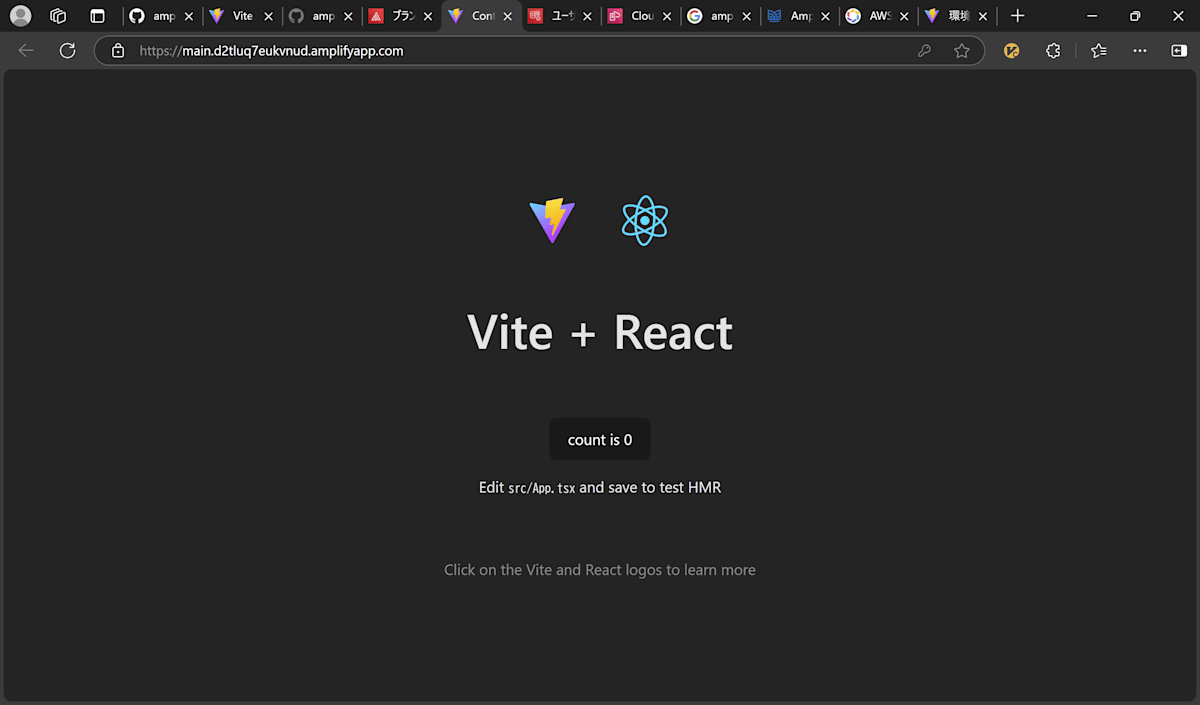Viewport: 1200px width, 705px height.
Task: Minimize the browser window
Action: pos(1089,16)
